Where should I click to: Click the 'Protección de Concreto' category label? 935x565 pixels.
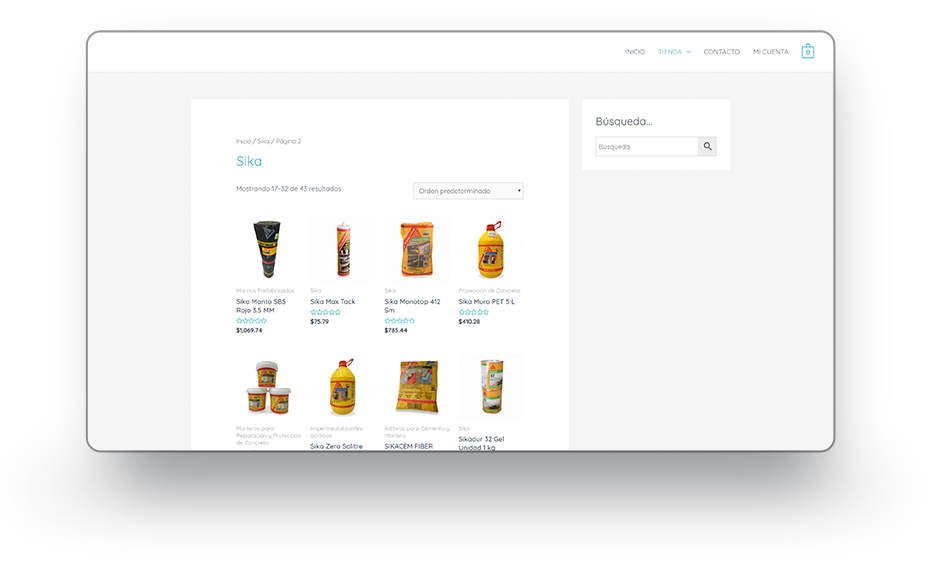click(x=490, y=291)
